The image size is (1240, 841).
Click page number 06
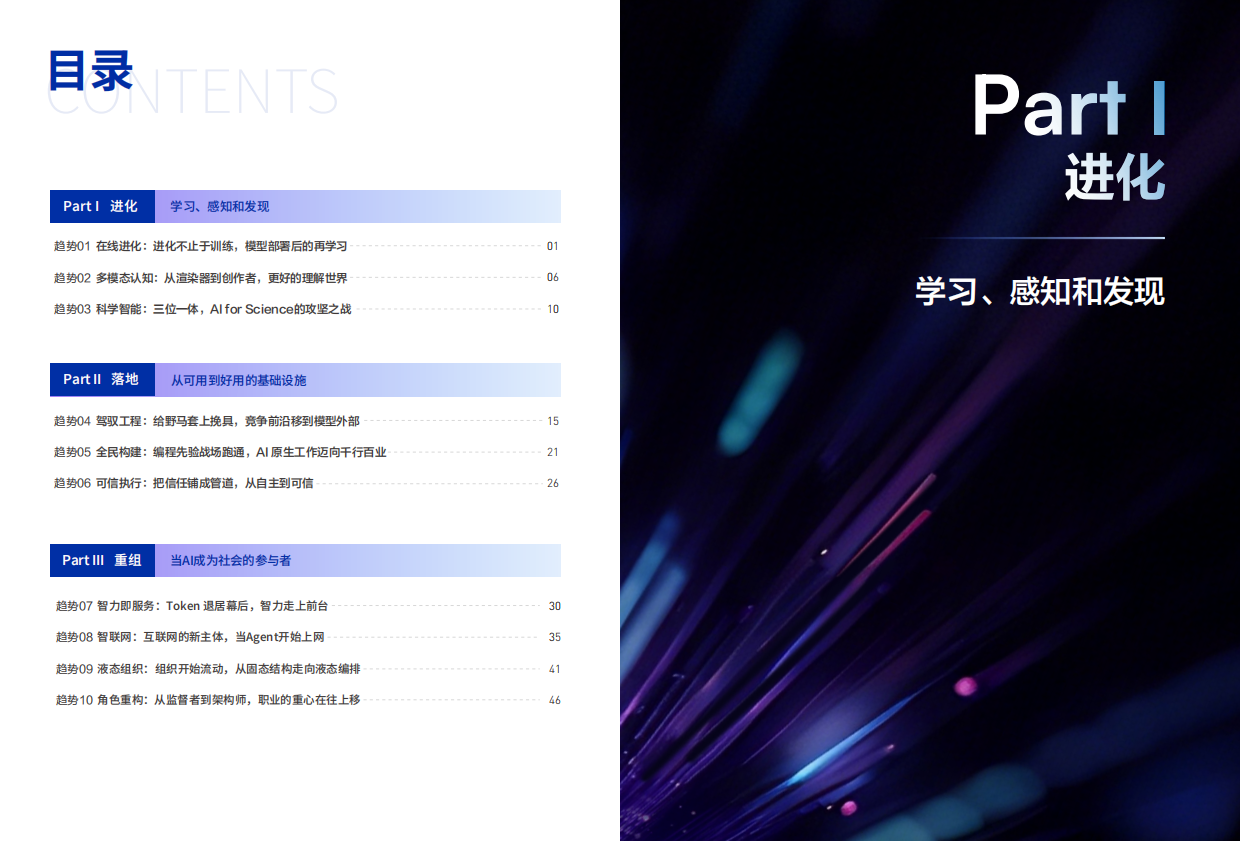point(553,277)
